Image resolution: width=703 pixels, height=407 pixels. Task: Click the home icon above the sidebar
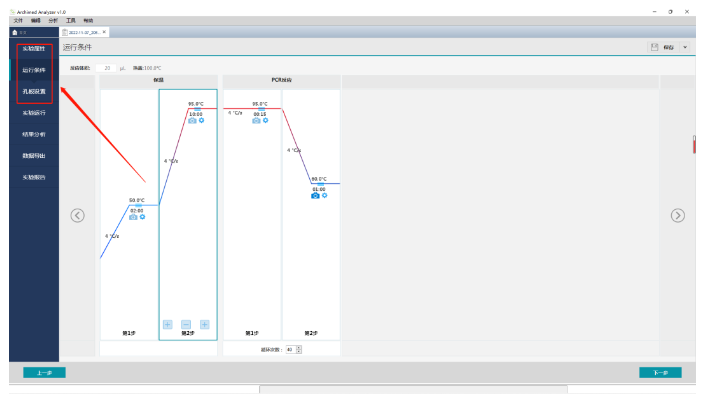pos(15,32)
